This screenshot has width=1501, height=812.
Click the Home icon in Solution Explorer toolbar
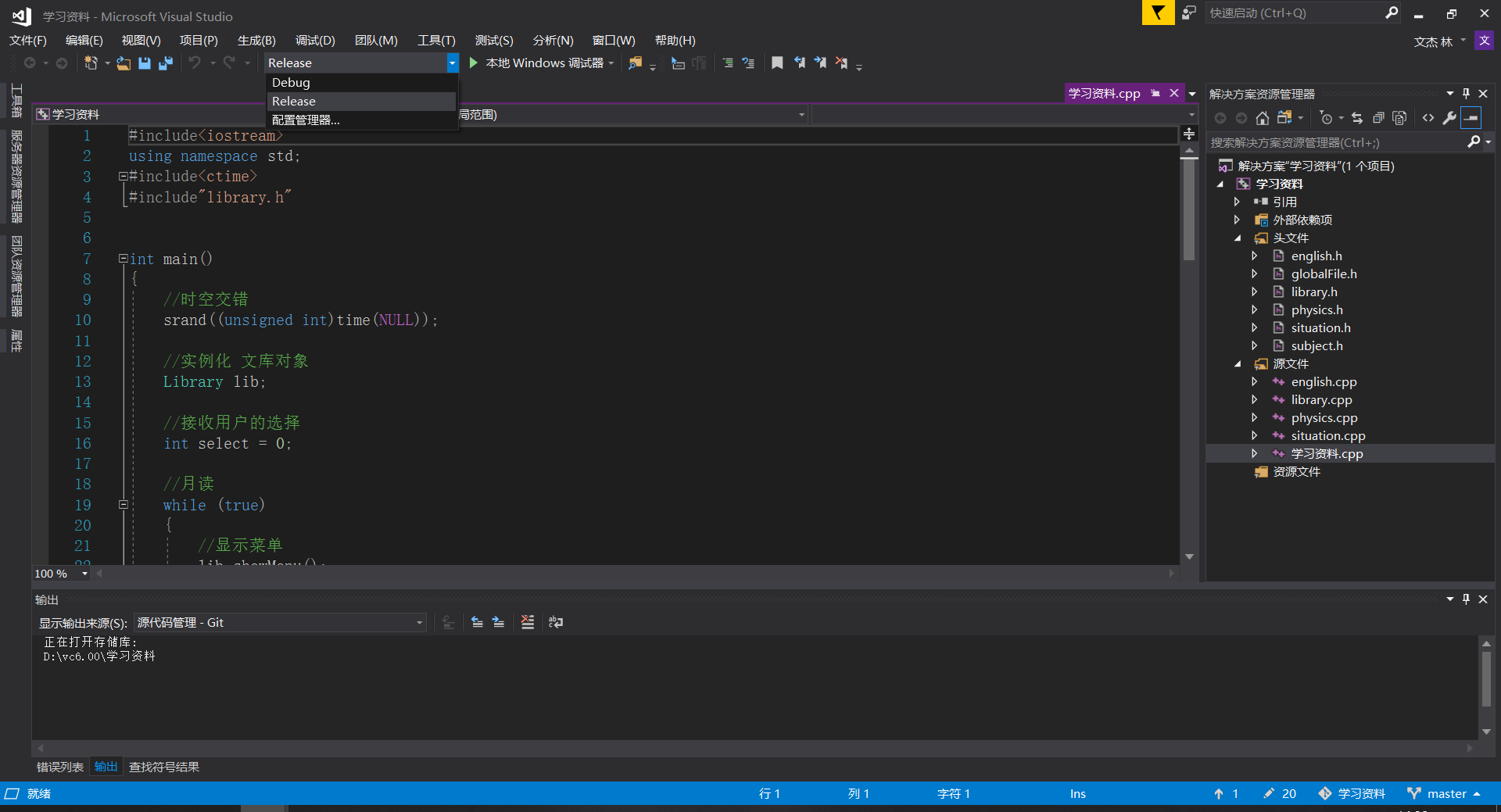coord(1262,118)
